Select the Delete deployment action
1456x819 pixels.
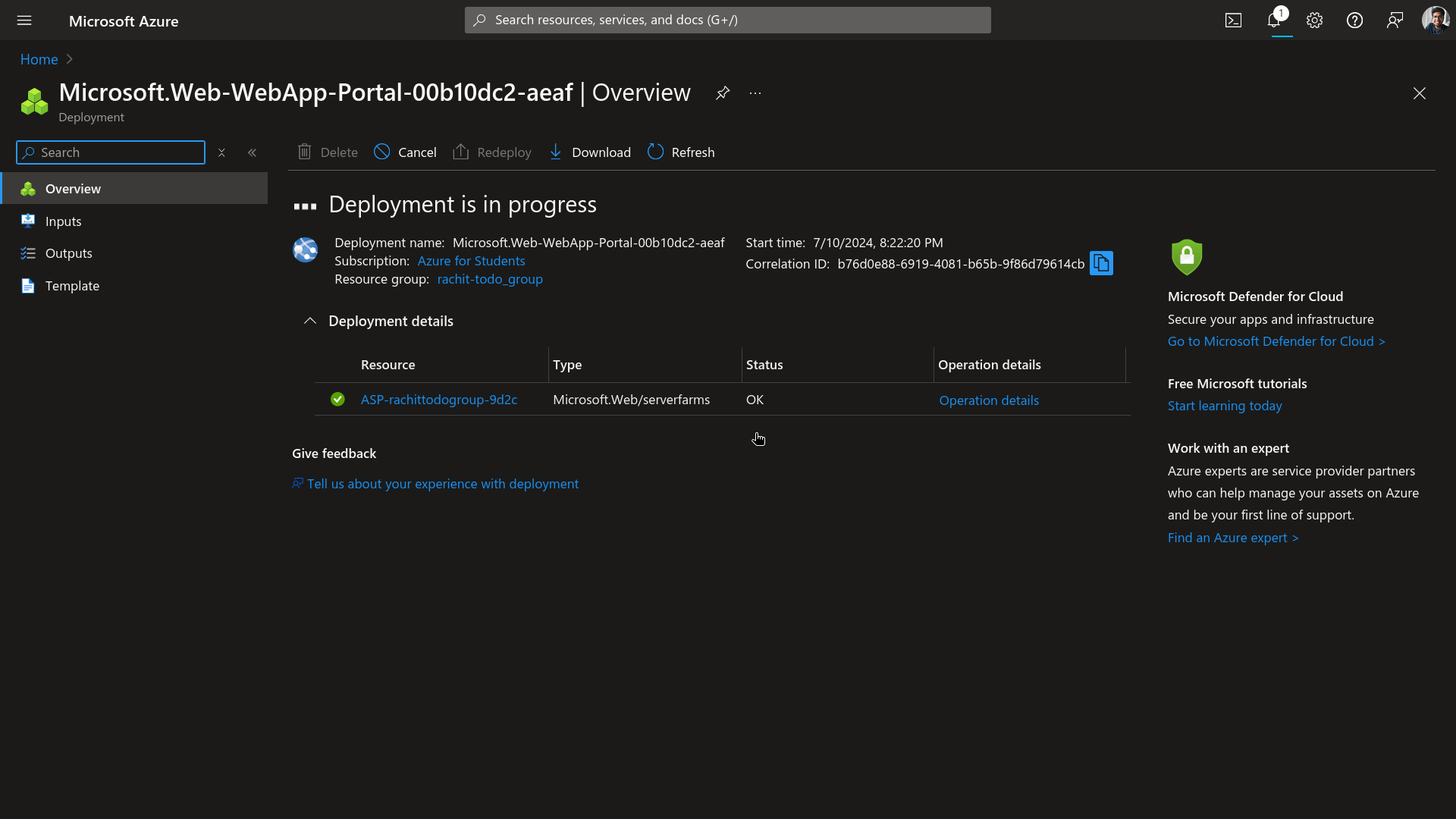tap(327, 152)
